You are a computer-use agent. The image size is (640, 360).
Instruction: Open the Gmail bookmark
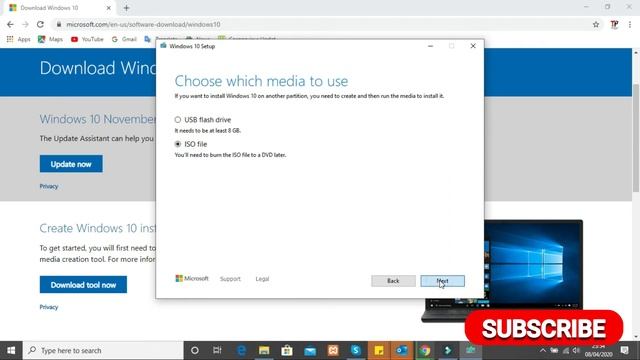(x=124, y=39)
